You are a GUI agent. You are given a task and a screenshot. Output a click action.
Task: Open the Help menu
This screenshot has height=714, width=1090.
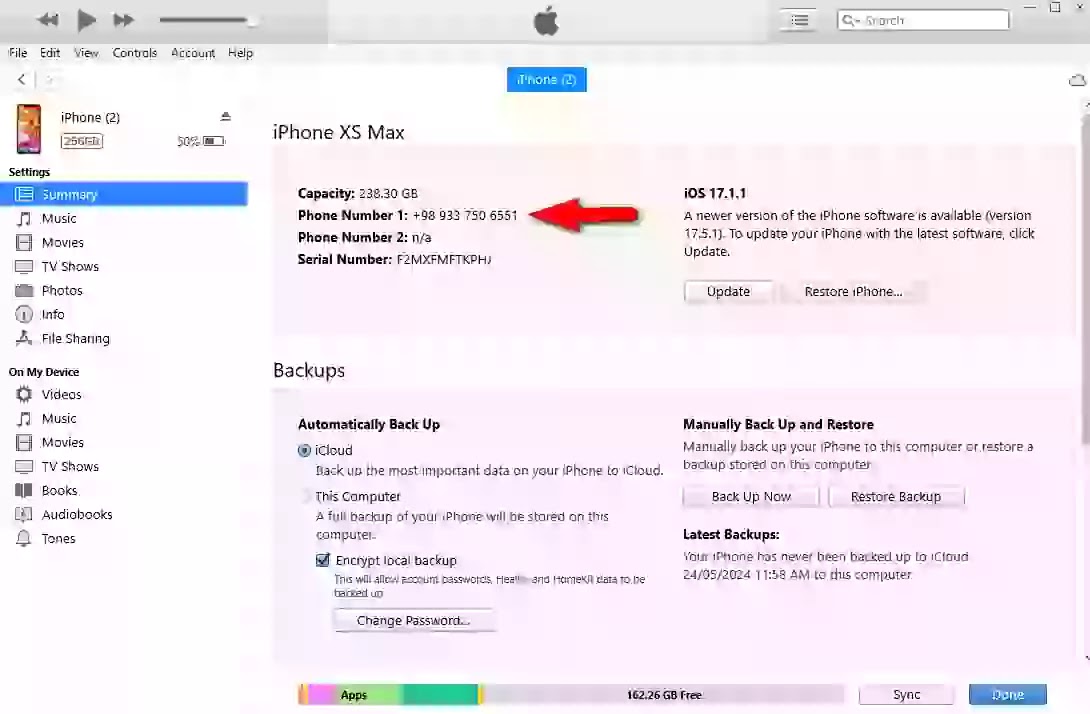click(241, 53)
